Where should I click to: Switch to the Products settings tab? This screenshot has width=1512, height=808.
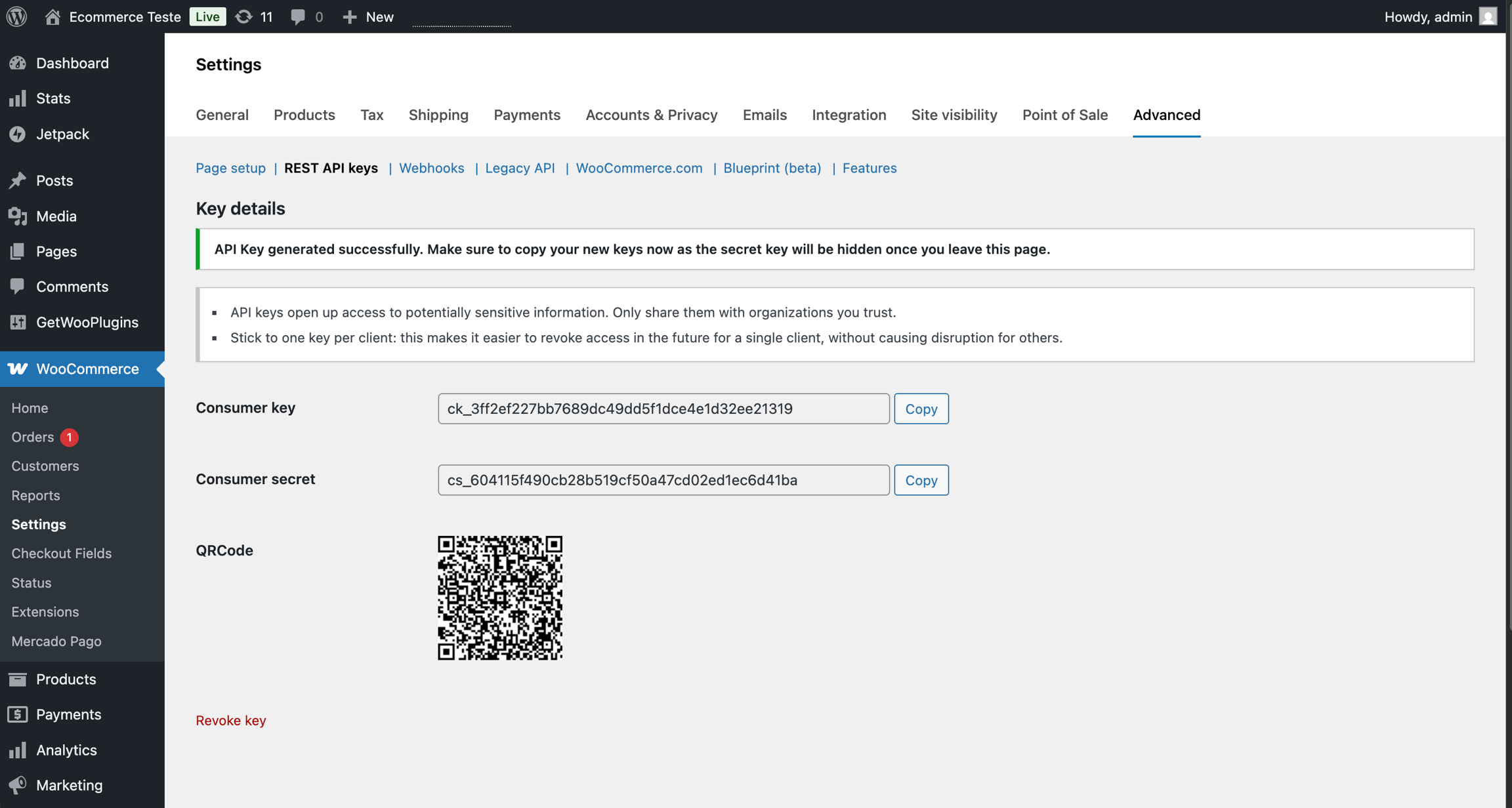[304, 115]
